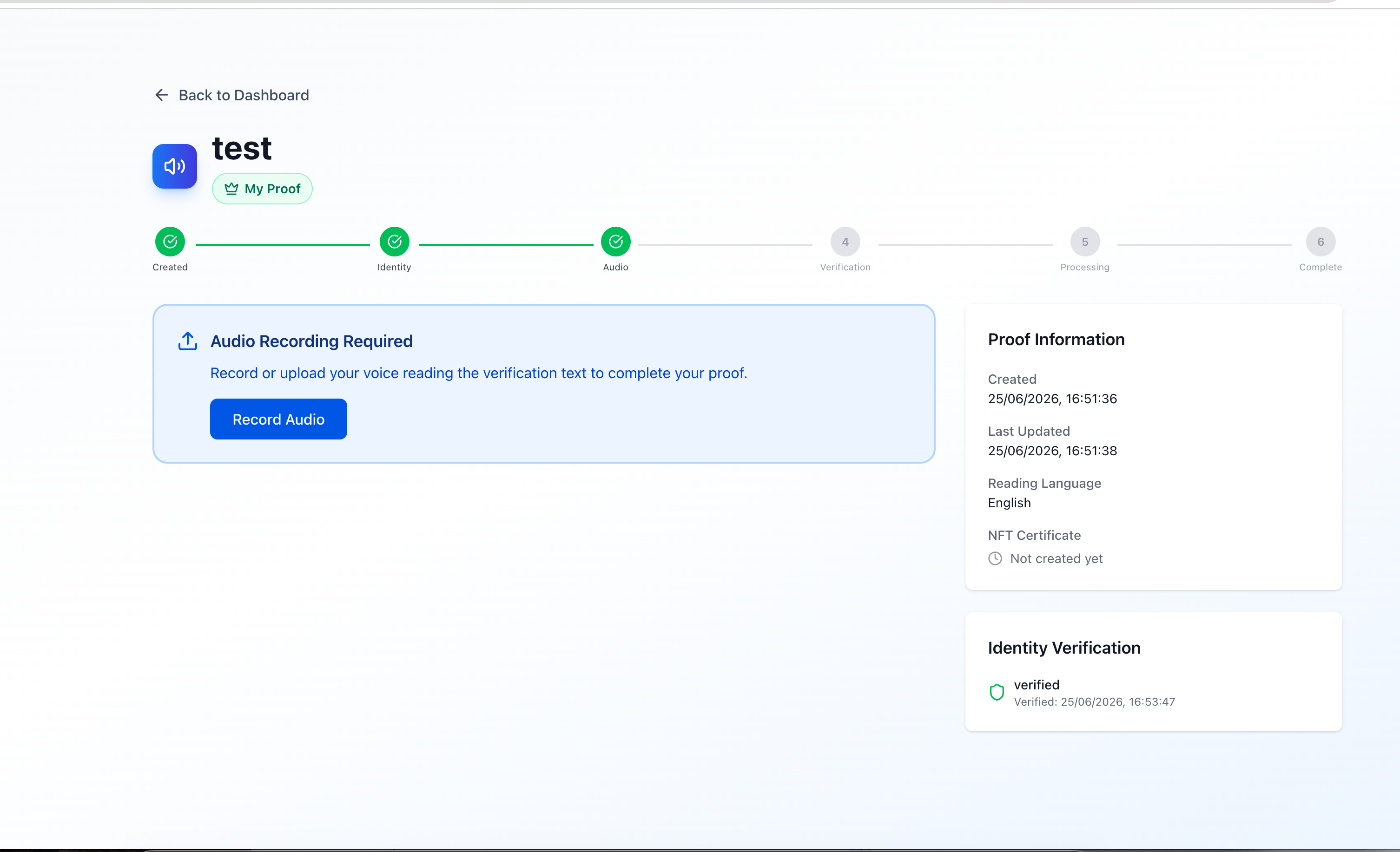Click the Audio Recording Required heading
Viewport: 1400px width, 852px height.
311,341
